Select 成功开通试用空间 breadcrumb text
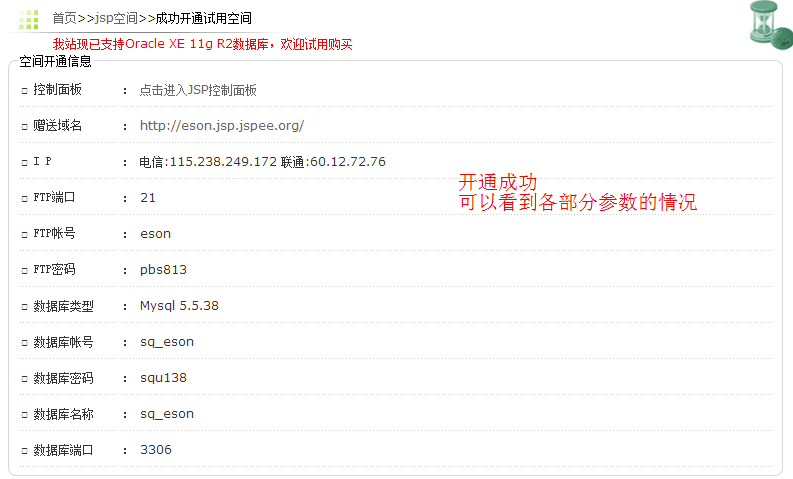The width and height of the screenshot is (793, 479). (203, 18)
